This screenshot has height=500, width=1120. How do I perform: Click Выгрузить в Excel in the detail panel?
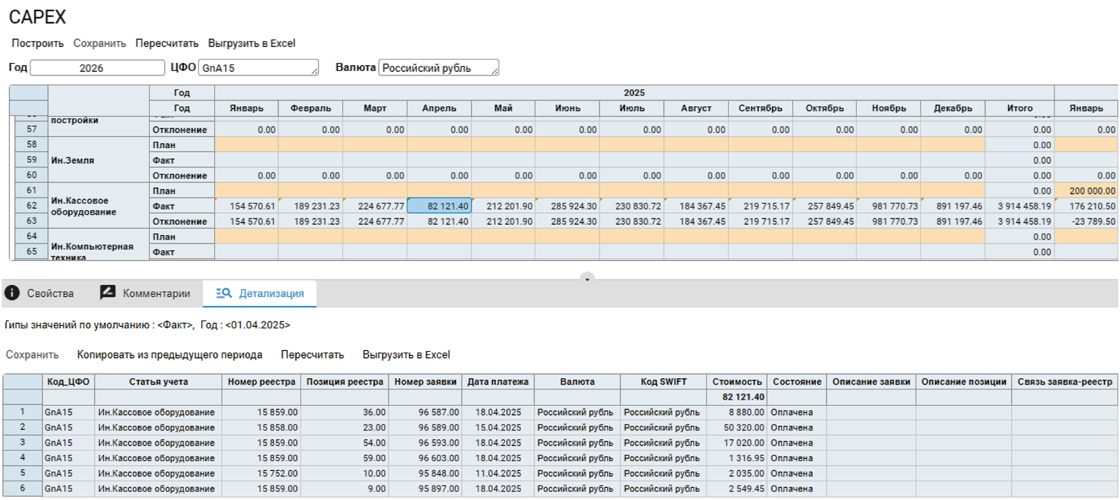406,355
